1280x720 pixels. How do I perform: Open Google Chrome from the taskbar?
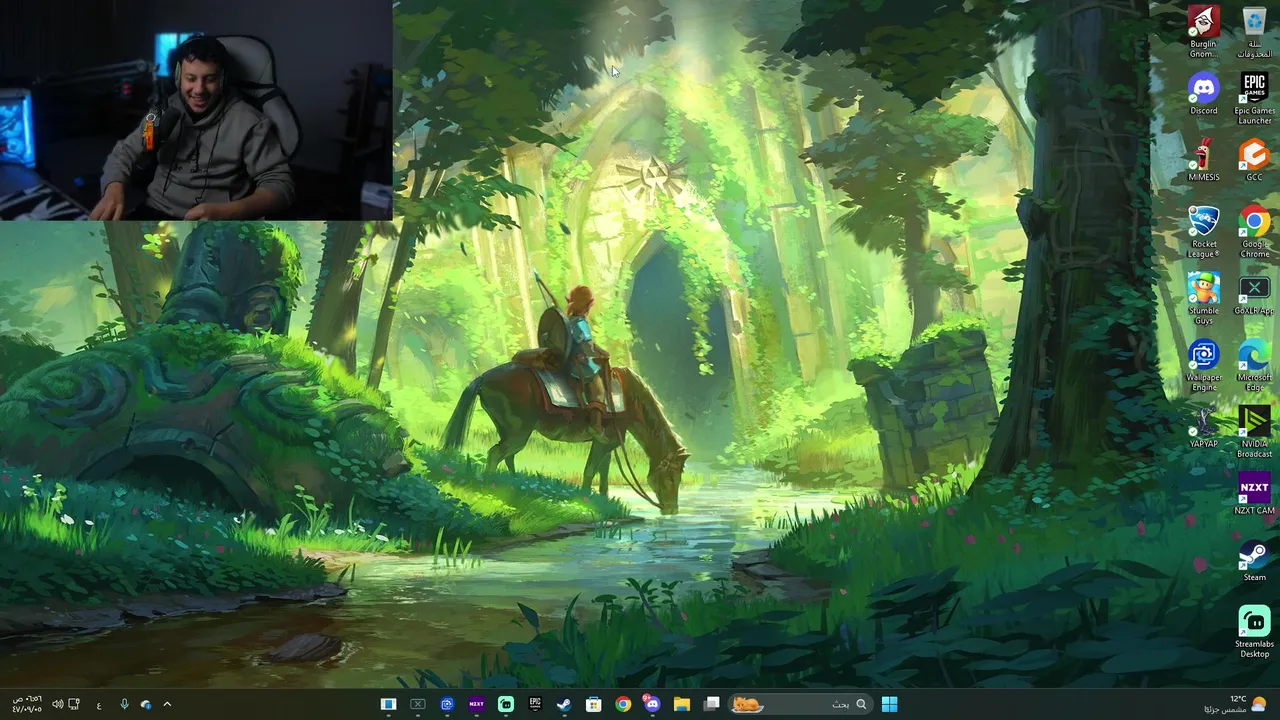click(623, 704)
